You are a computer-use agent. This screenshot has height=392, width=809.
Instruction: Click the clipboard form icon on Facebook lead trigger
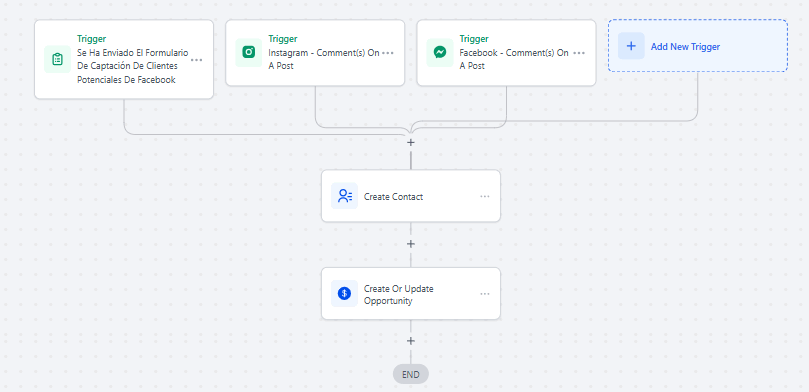pyautogui.click(x=57, y=59)
